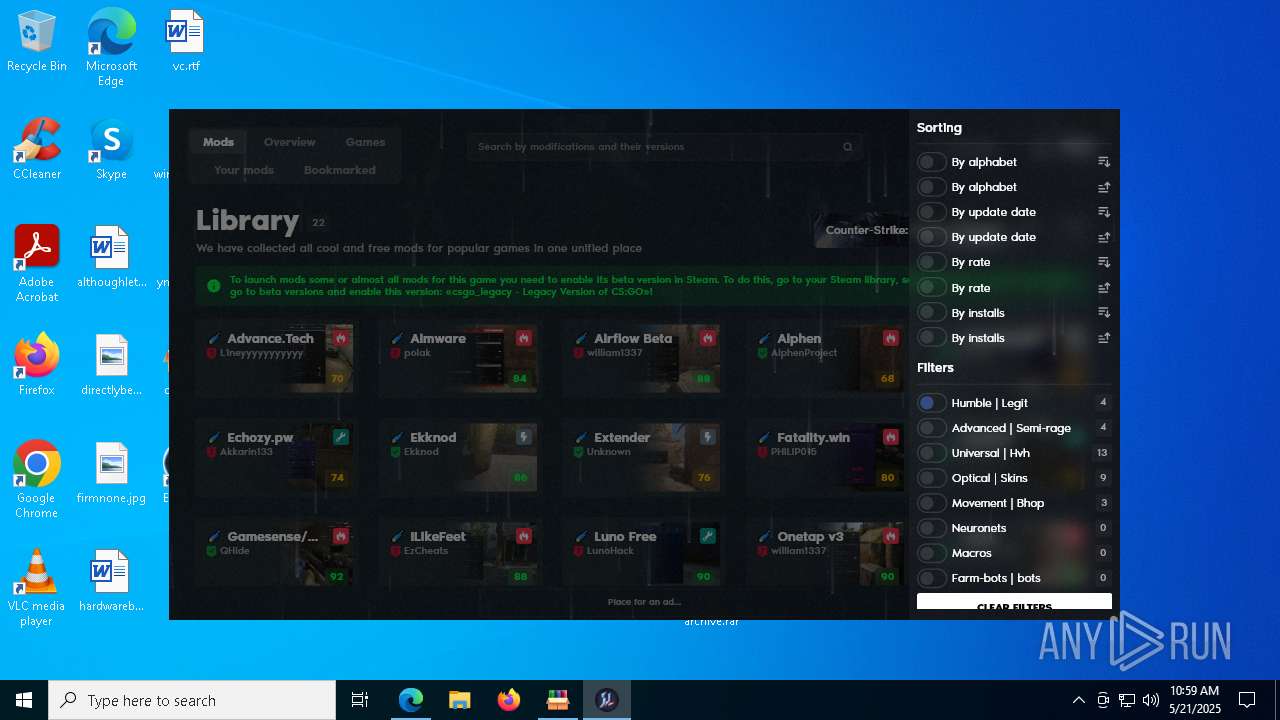1280x720 pixels.
Task: Open the Bookmarked tab
Action: 340,170
